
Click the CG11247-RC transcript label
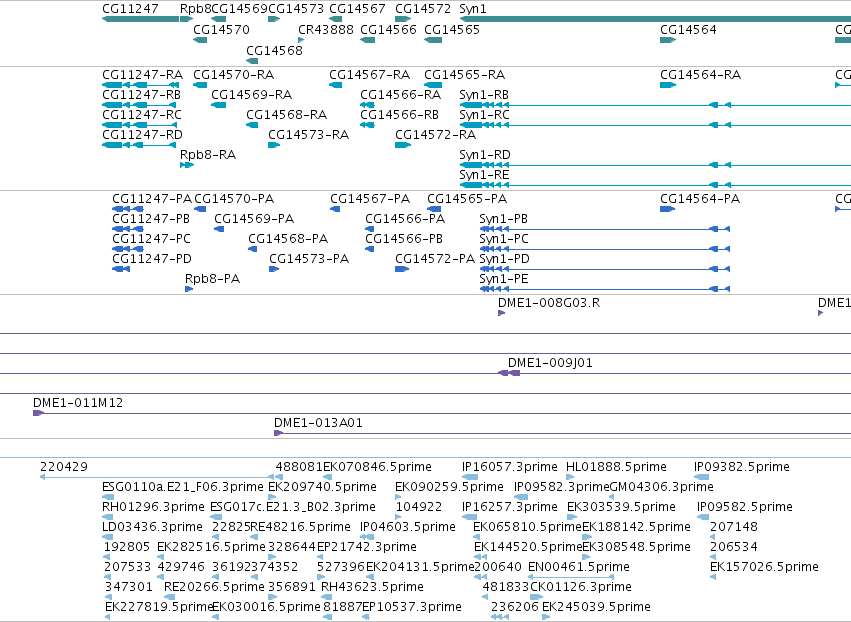[142, 115]
